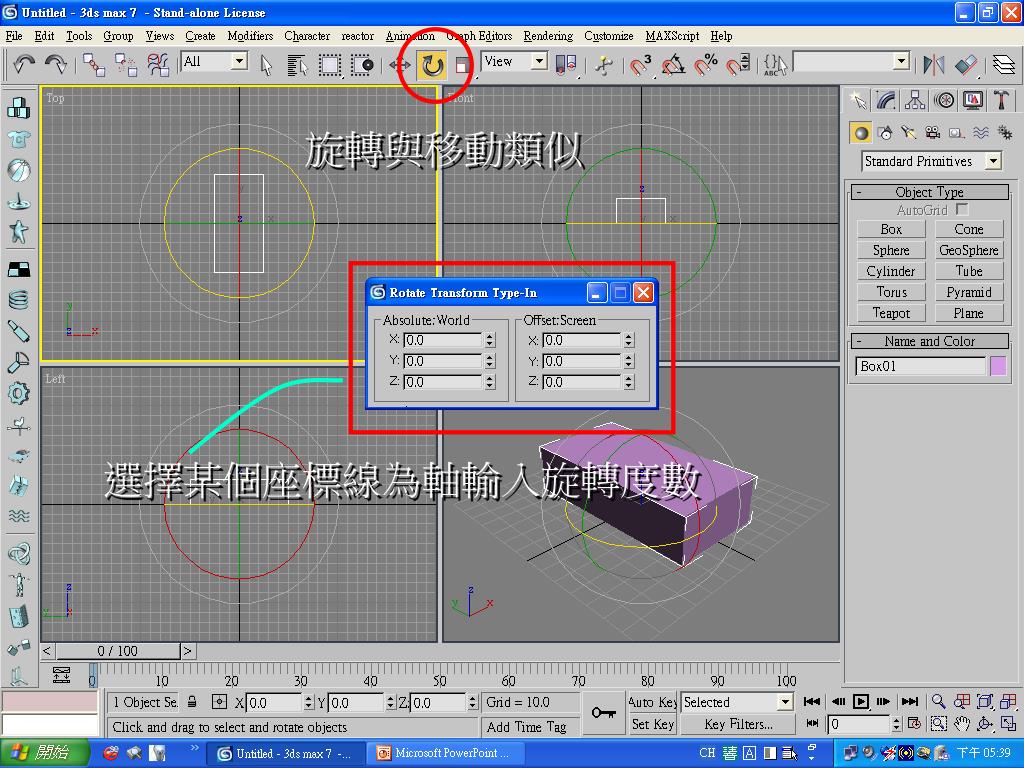The width and height of the screenshot is (1024, 768).
Task: Click the Select and Manipulate icon
Action: pos(604,65)
